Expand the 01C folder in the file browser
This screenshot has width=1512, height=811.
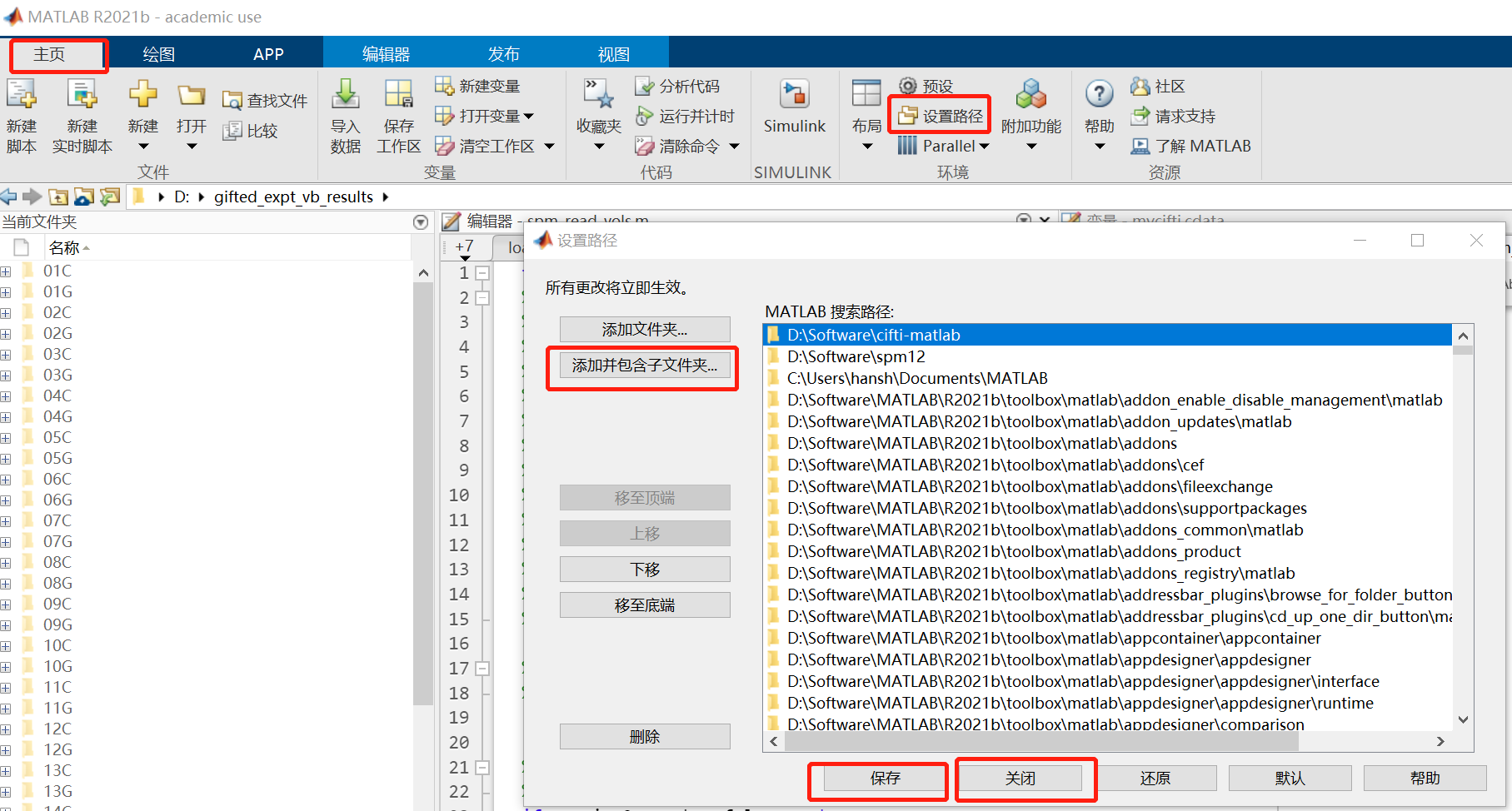point(6,271)
